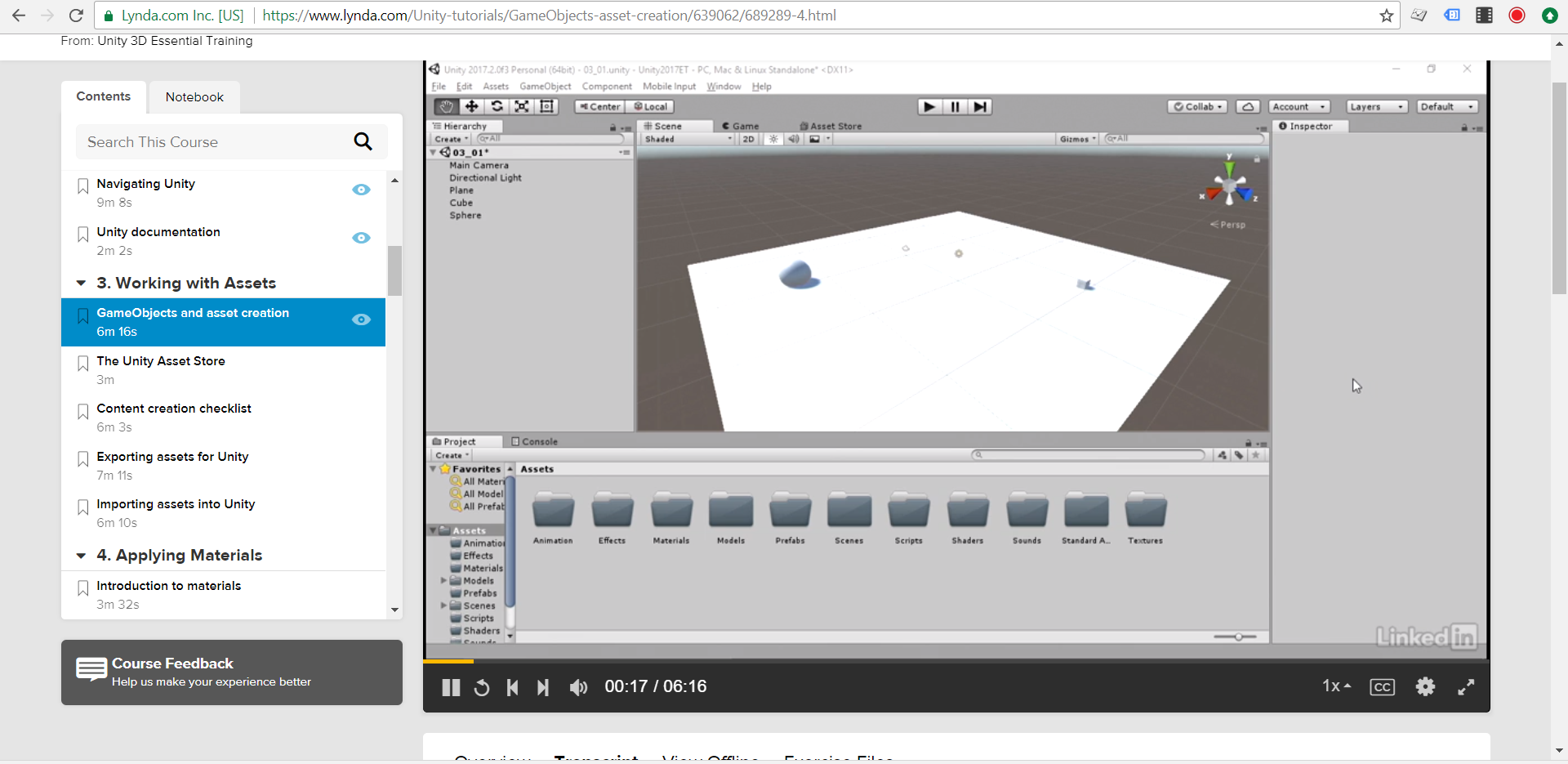Bookmark Importing assets into Unity video
This screenshot has width=1568, height=764.
click(82, 507)
